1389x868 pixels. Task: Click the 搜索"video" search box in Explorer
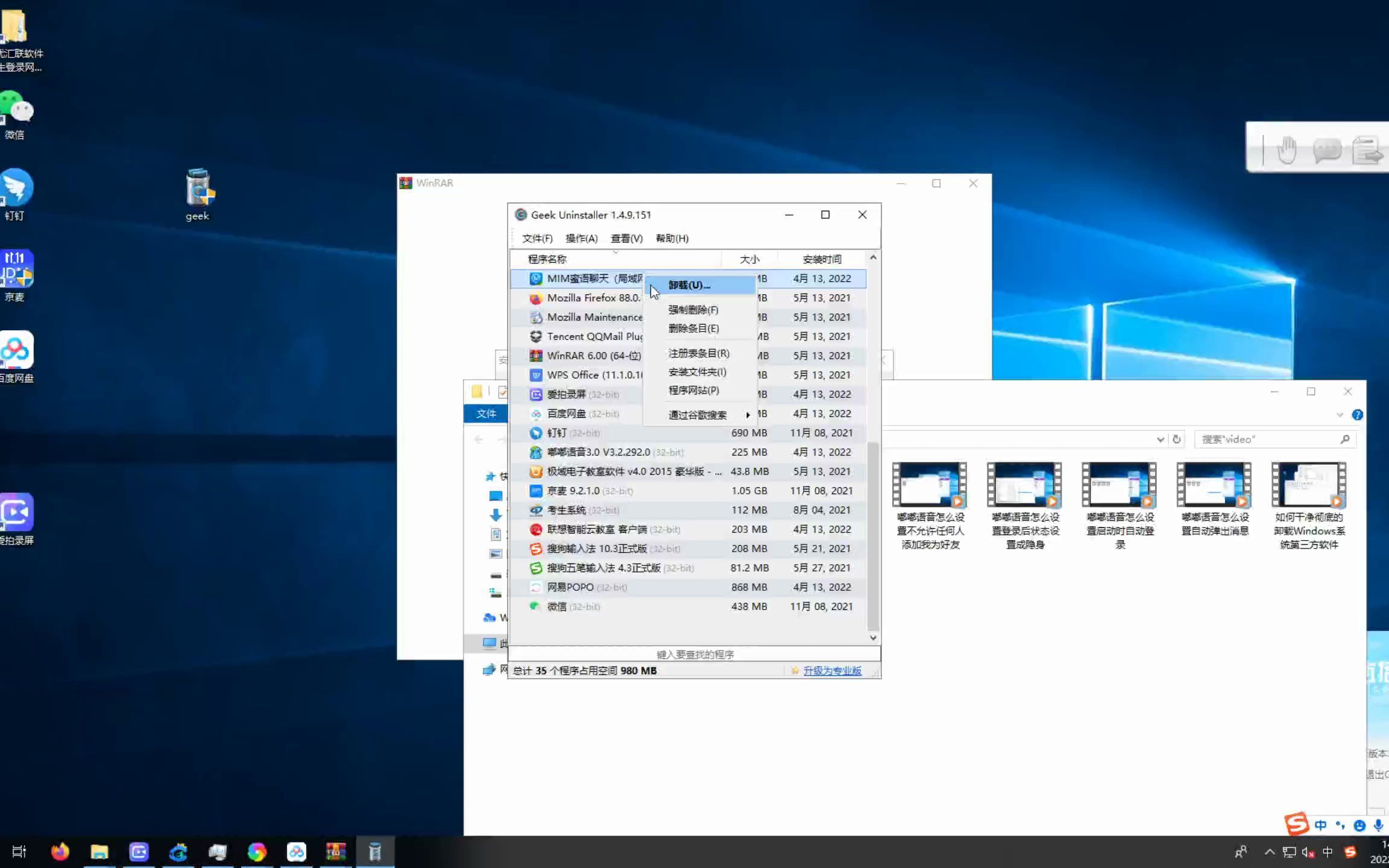pos(1274,439)
